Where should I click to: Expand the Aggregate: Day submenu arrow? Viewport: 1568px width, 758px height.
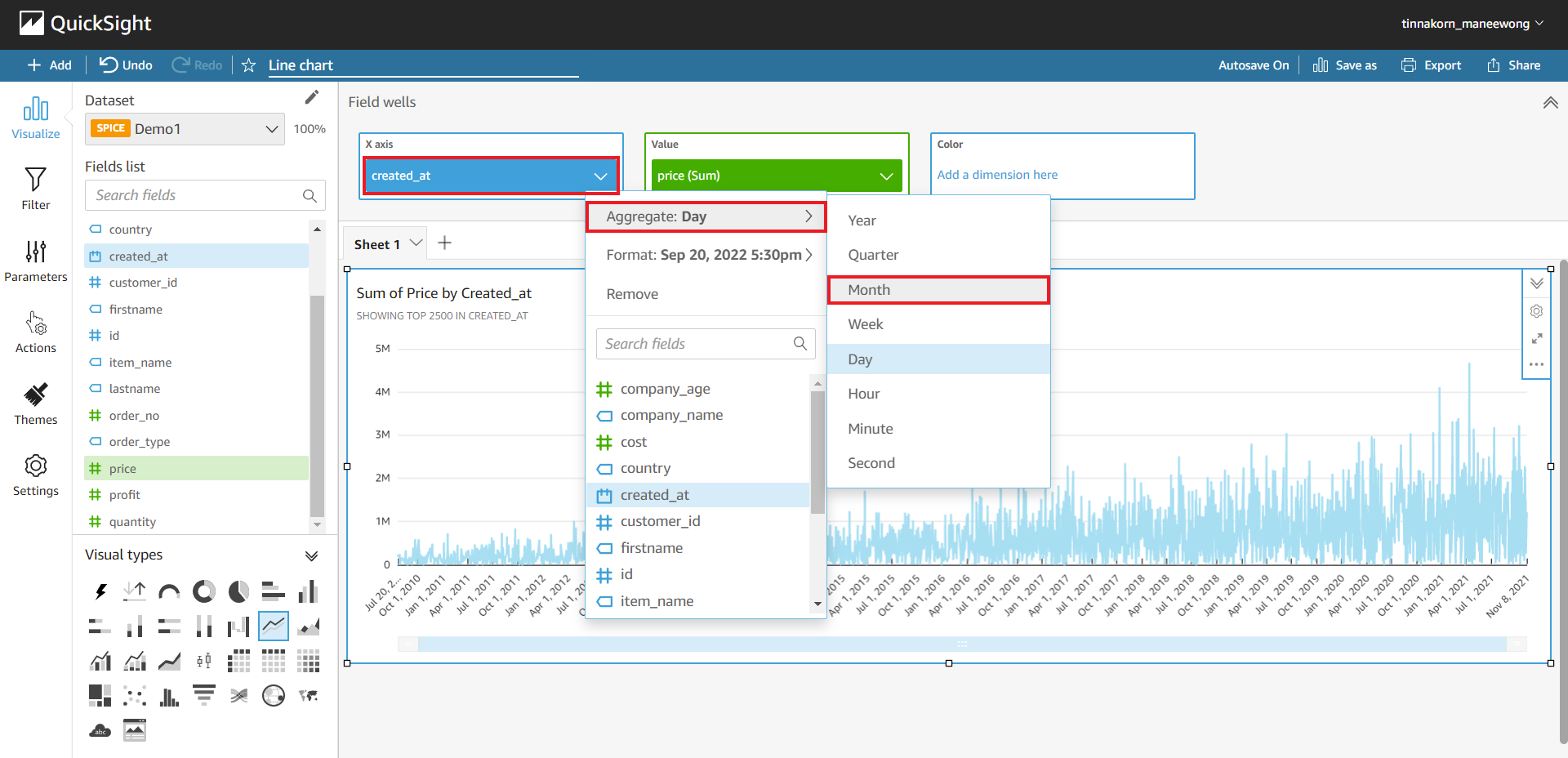[x=808, y=216]
